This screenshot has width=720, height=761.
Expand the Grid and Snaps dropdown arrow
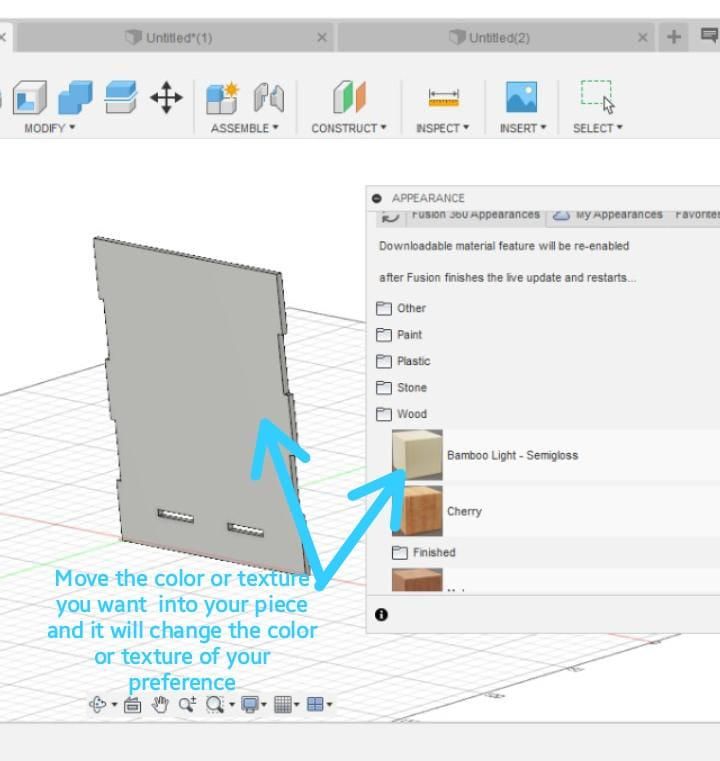click(297, 704)
